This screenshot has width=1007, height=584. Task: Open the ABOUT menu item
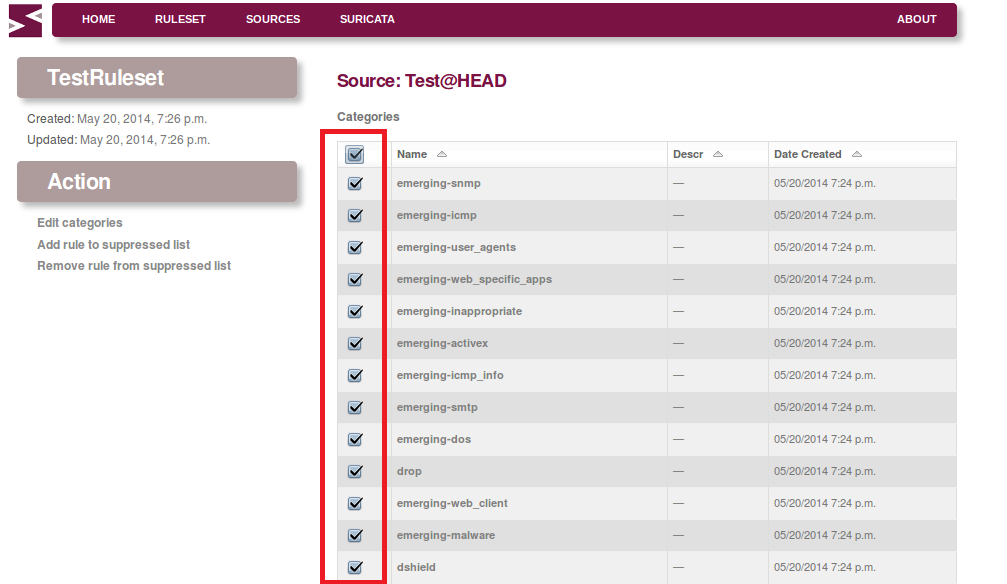(x=916, y=19)
